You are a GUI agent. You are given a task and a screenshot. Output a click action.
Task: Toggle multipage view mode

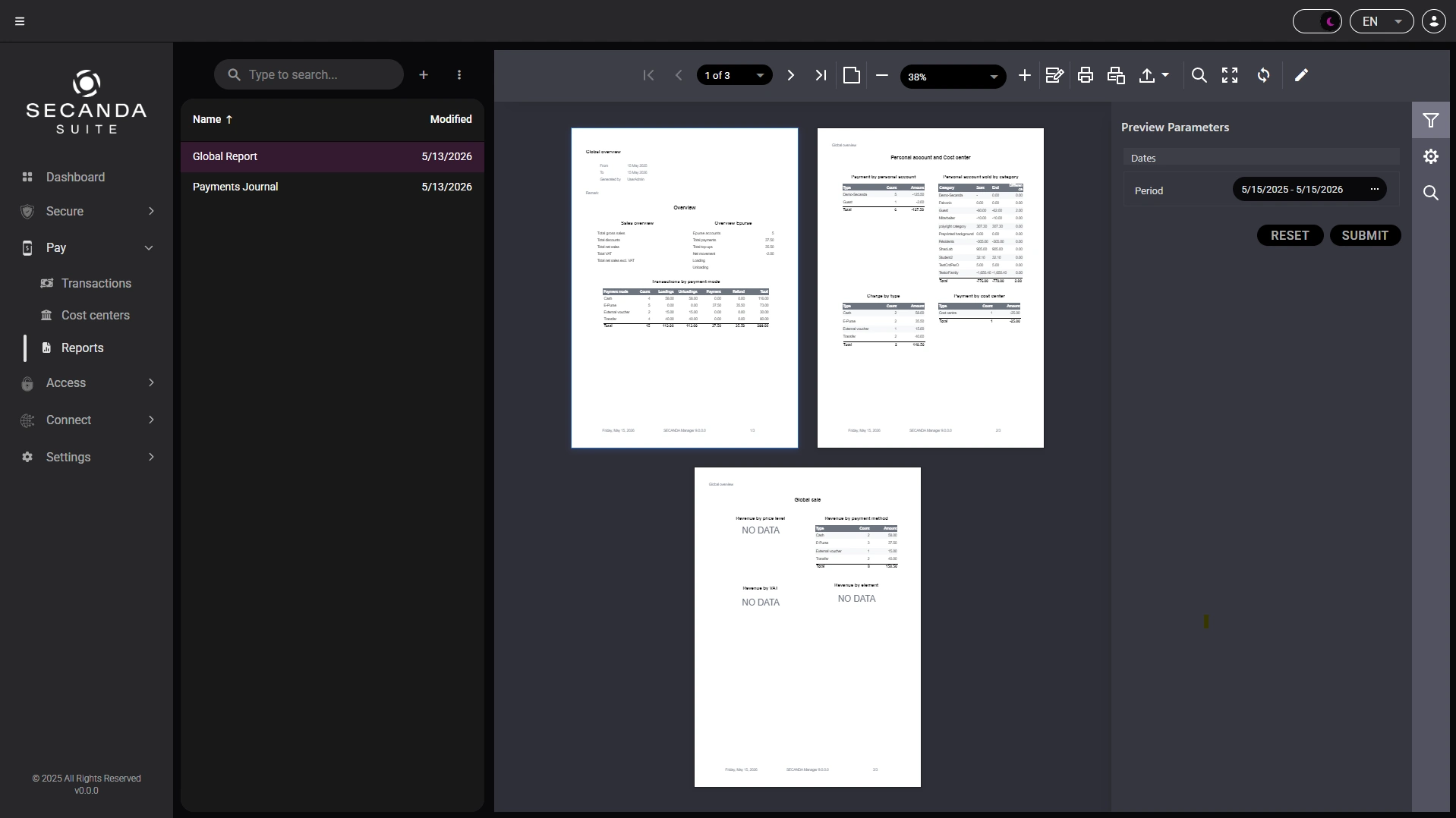(x=851, y=75)
